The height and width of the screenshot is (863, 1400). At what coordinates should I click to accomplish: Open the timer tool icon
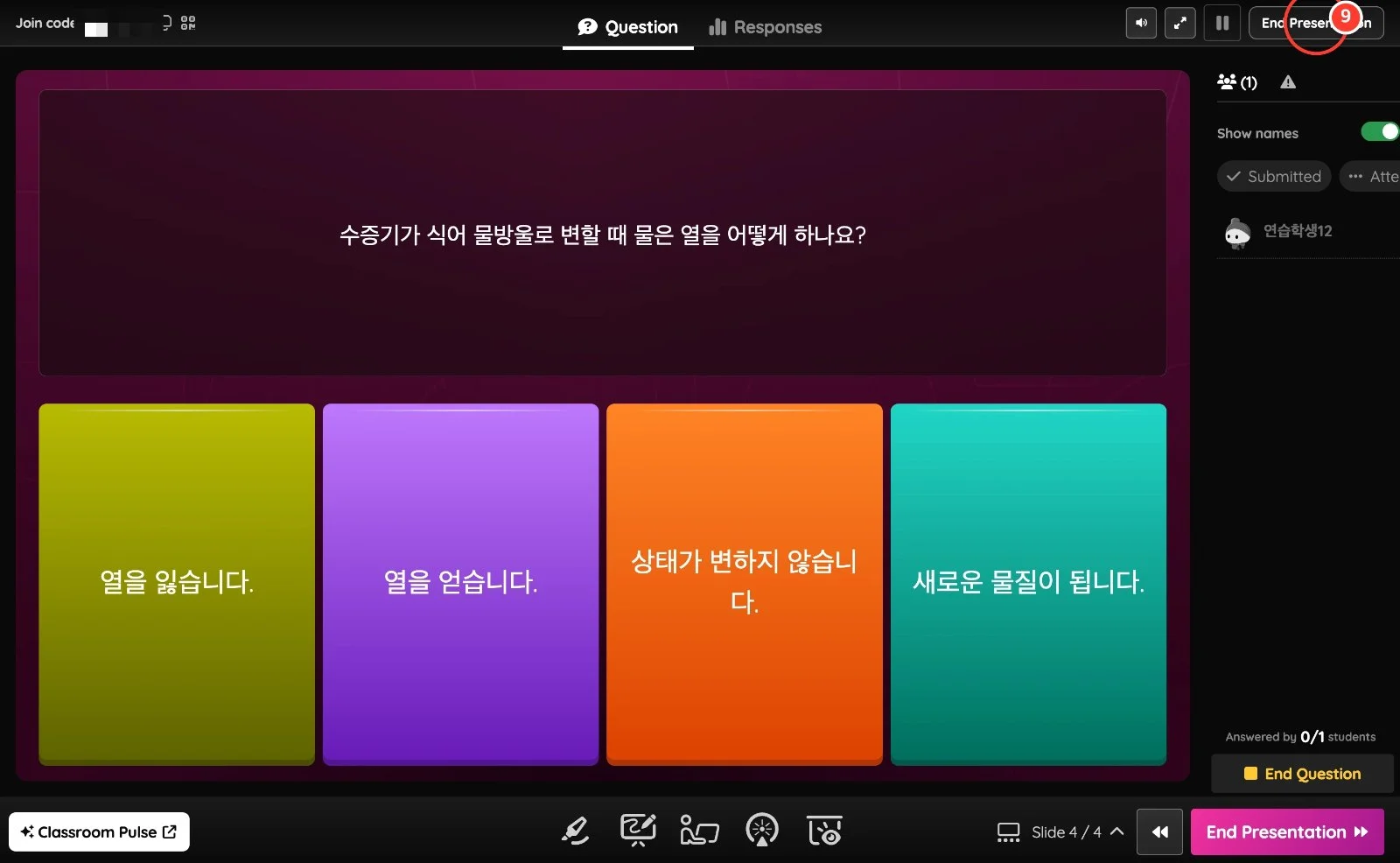824,830
